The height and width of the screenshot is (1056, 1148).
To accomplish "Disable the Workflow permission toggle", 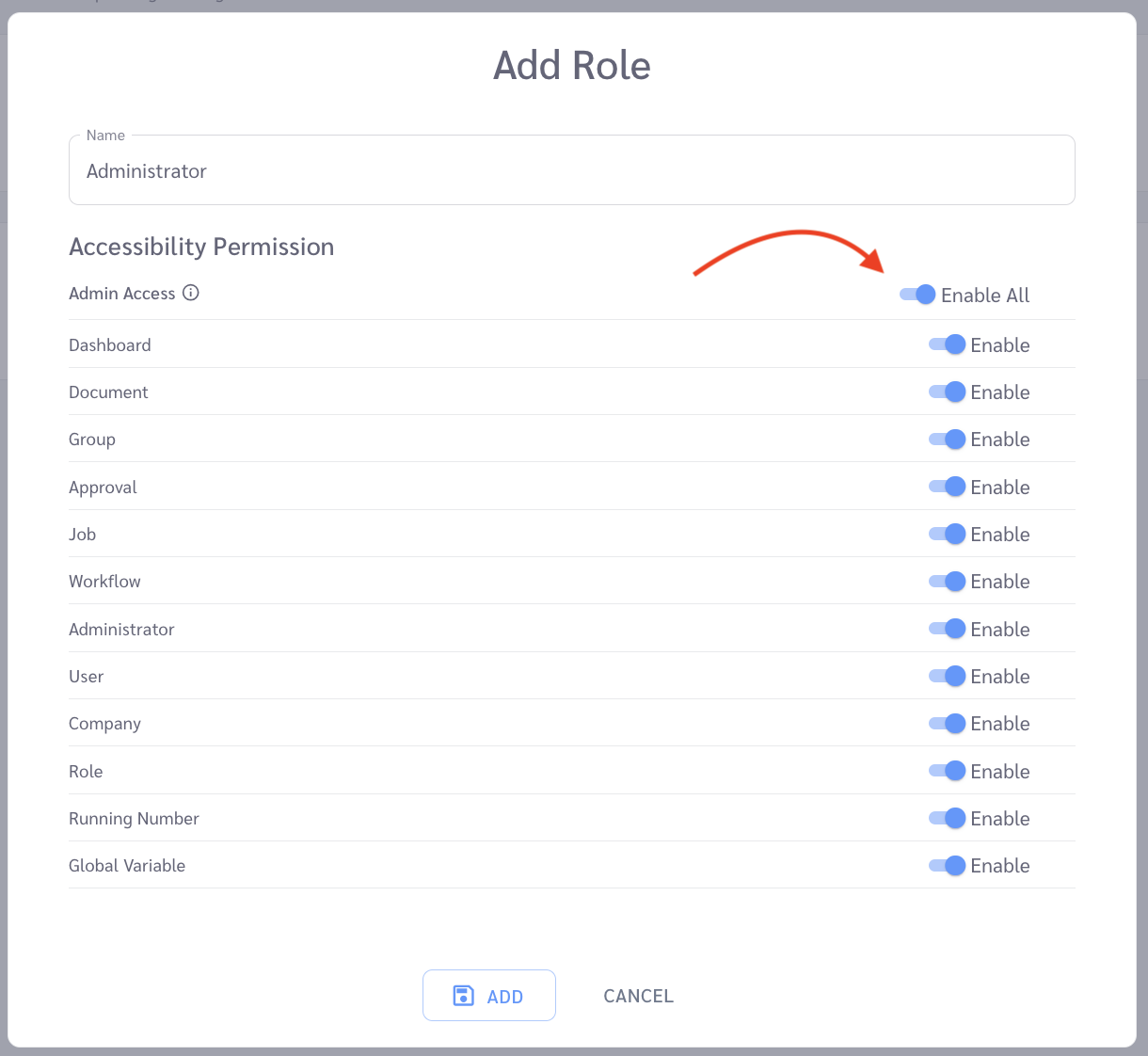I will 947,581.
